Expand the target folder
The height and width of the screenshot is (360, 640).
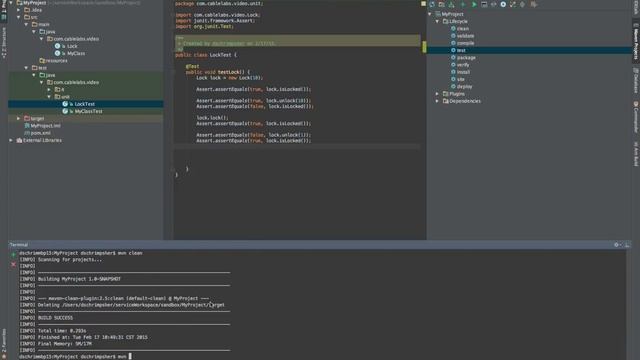pyautogui.click(x=19, y=118)
